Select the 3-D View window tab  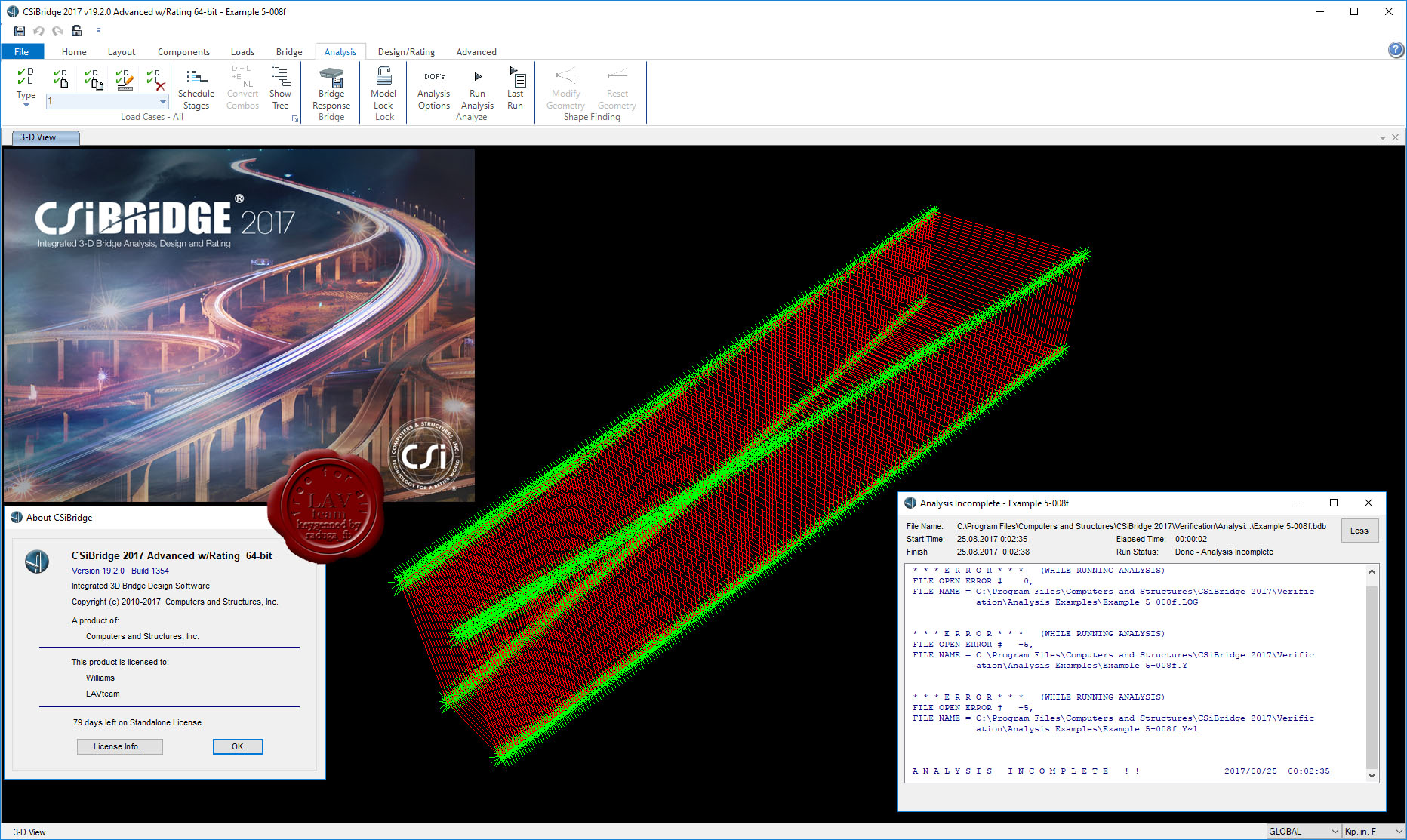45,137
